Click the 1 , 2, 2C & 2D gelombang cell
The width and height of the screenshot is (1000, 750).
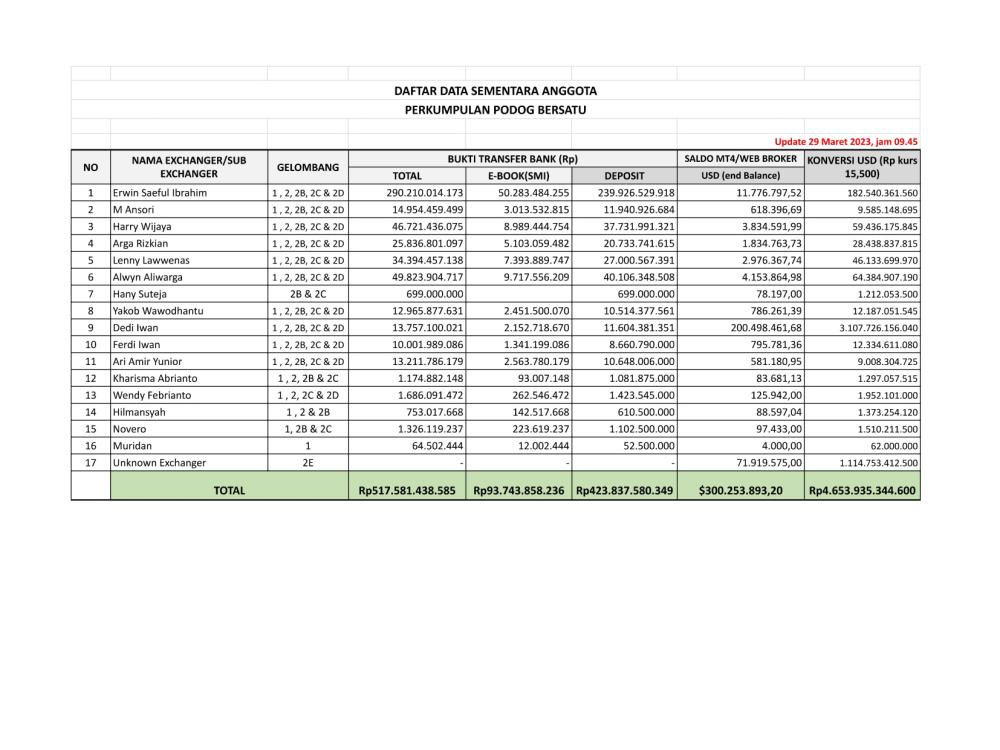(308, 395)
